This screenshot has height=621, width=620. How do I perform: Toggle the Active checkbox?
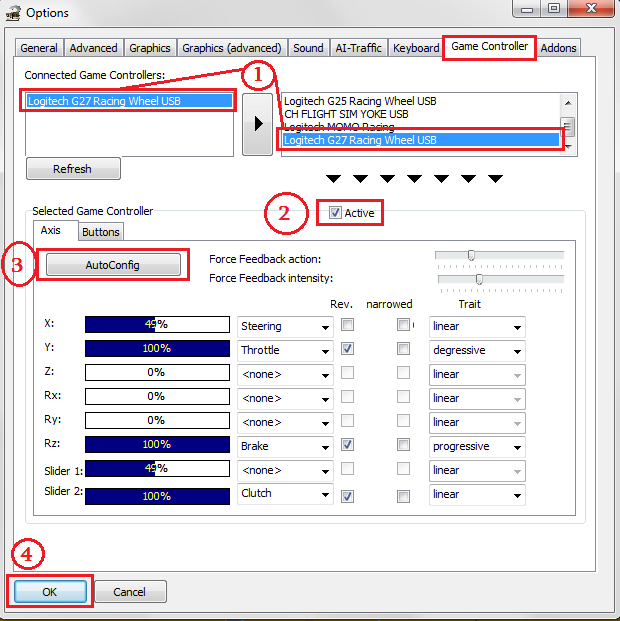tap(335, 213)
